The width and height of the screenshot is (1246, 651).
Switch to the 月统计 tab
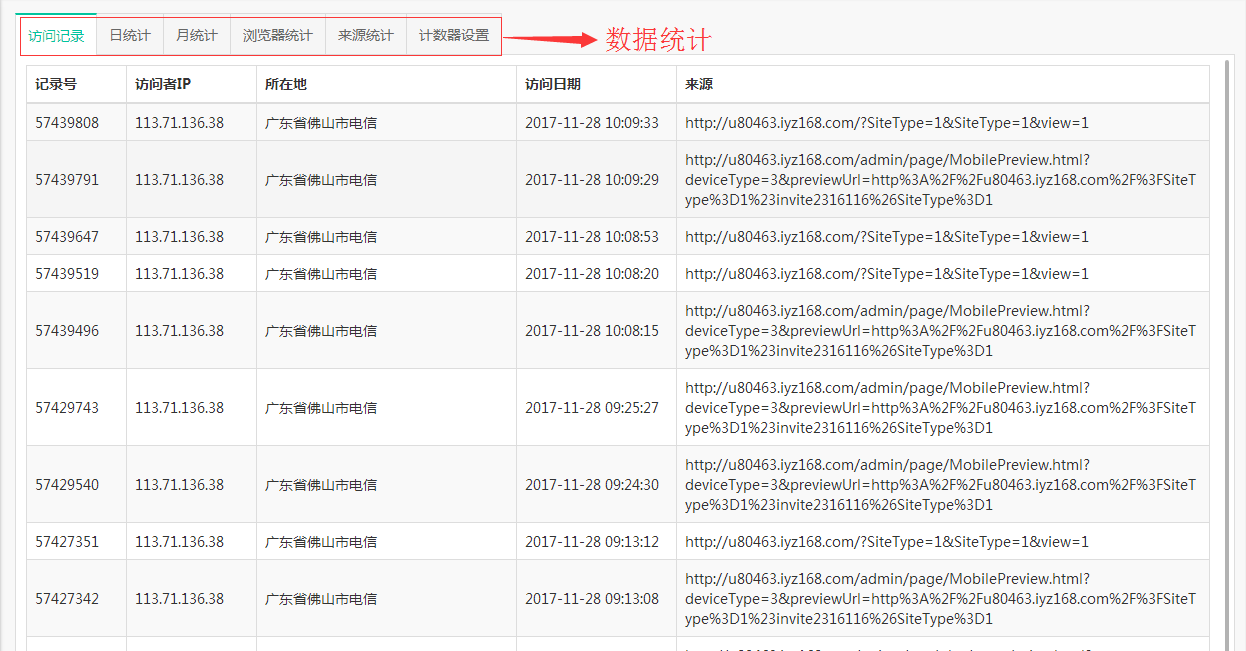[x=196, y=36]
